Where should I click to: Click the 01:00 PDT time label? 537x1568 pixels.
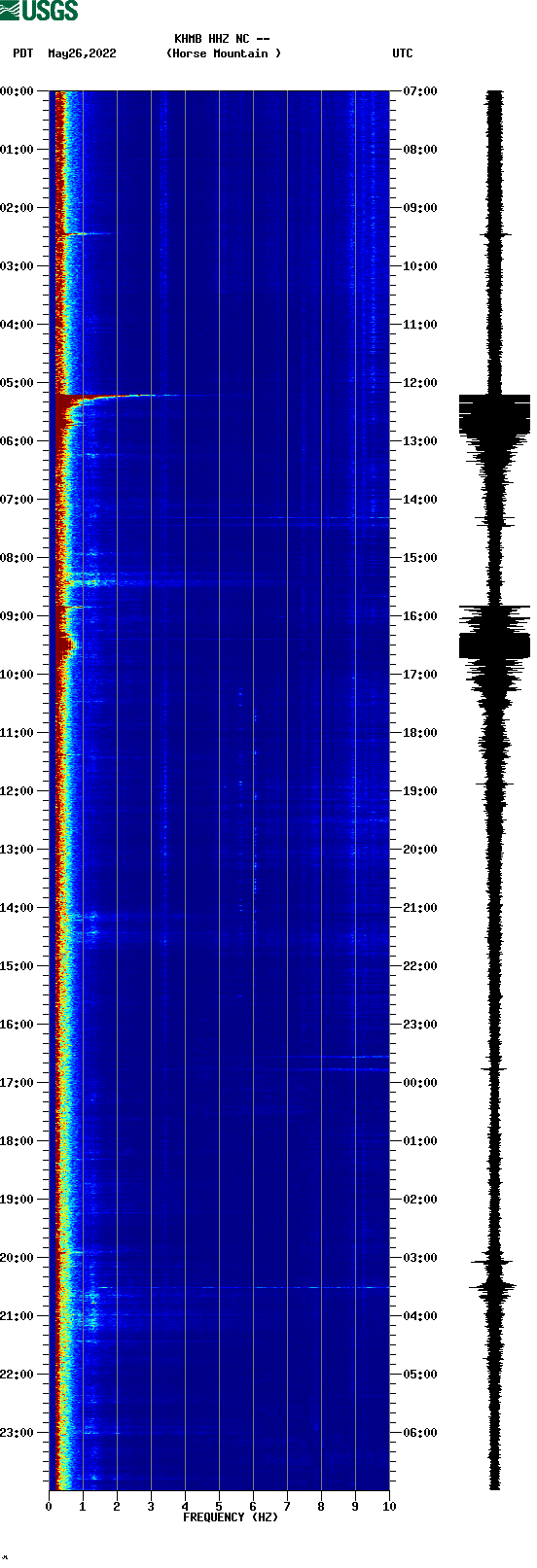click(x=18, y=150)
